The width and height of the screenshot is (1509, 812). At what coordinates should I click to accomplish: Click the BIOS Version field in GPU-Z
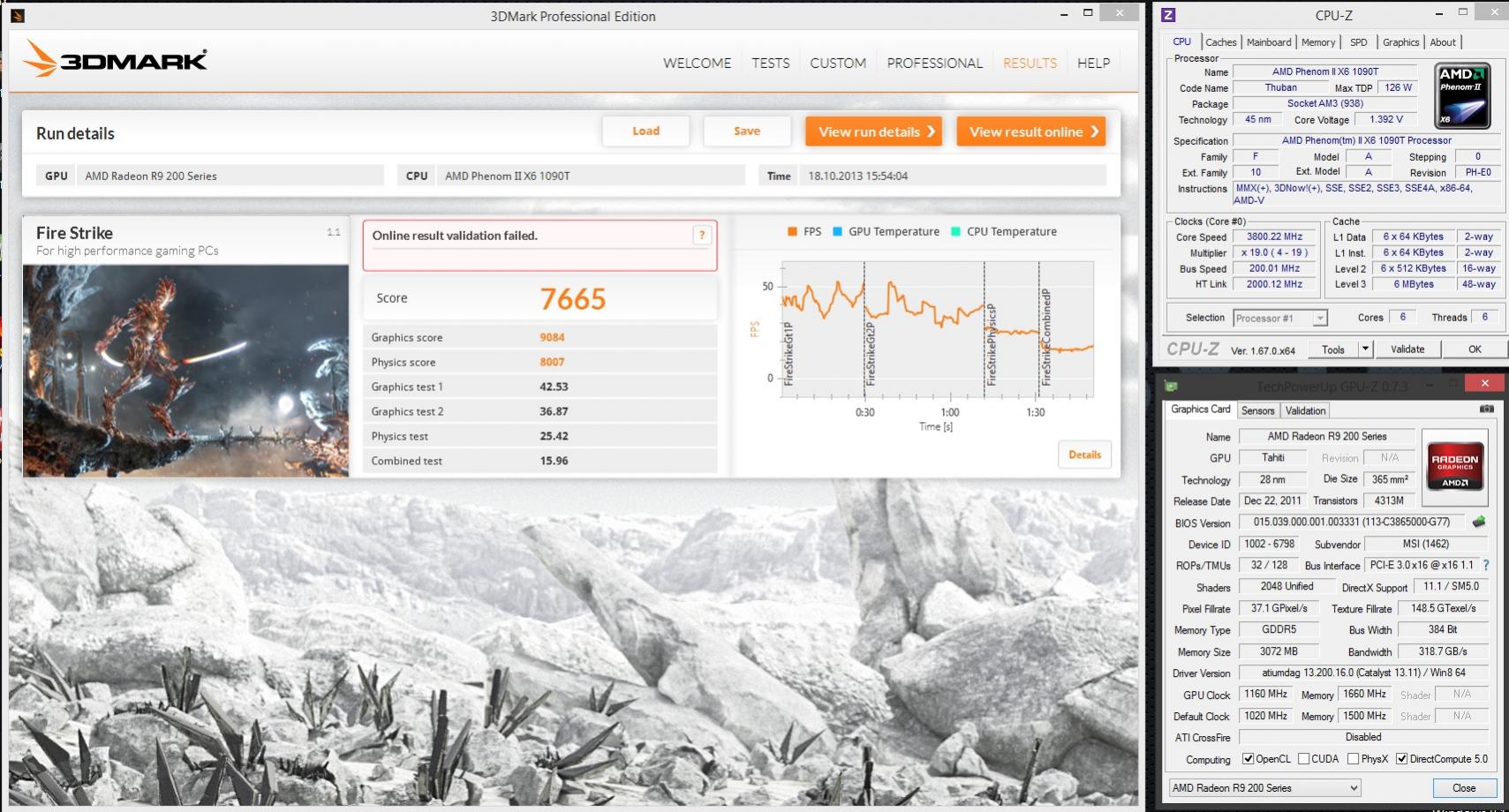click(x=1351, y=522)
